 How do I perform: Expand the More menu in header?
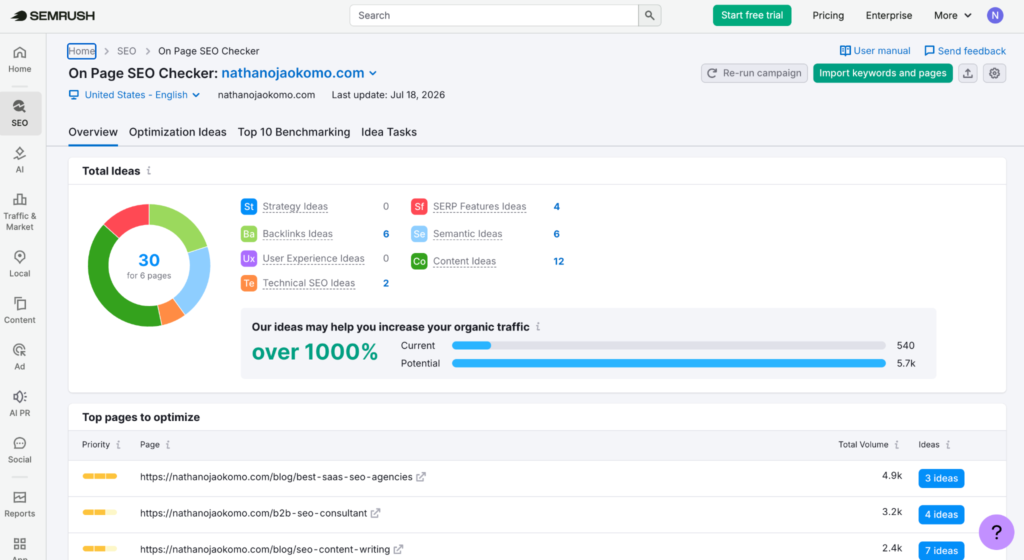tap(952, 15)
